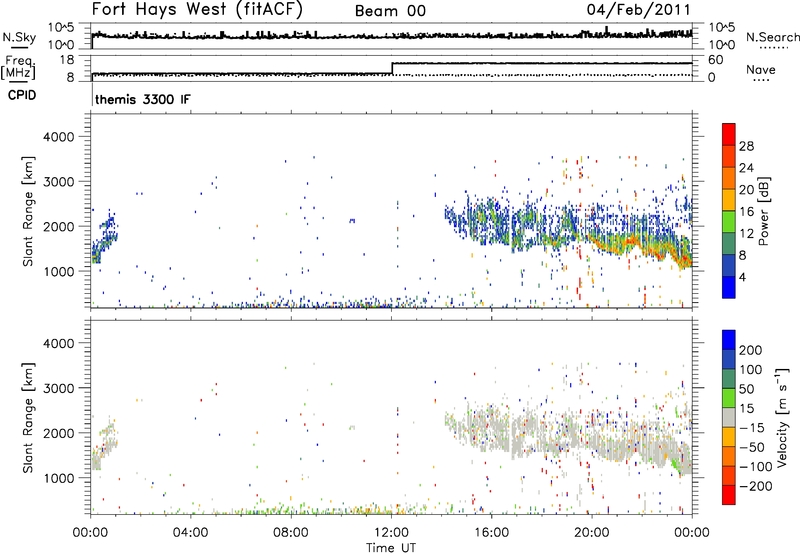Click the '20:00' time axis label
The image size is (800, 554).
coord(591,533)
